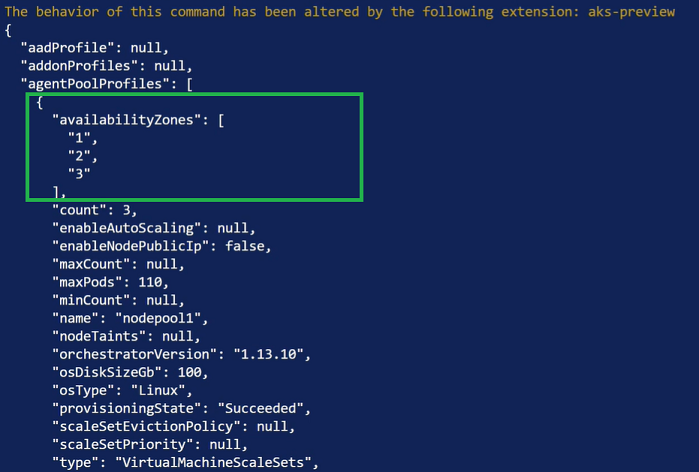699x472 pixels.
Task: Click the "osDiskSizeGb" value 100
Action: tap(189, 372)
